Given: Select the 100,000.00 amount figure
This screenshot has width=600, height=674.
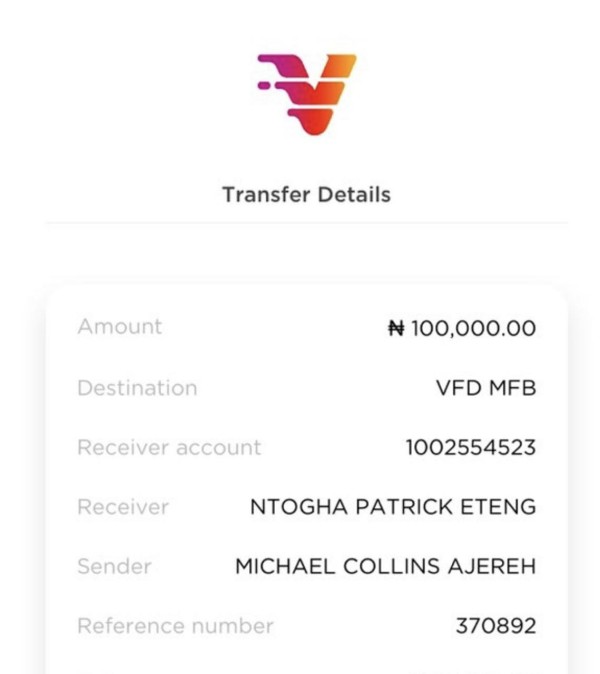Looking at the screenshot, I should pos(473,328).
